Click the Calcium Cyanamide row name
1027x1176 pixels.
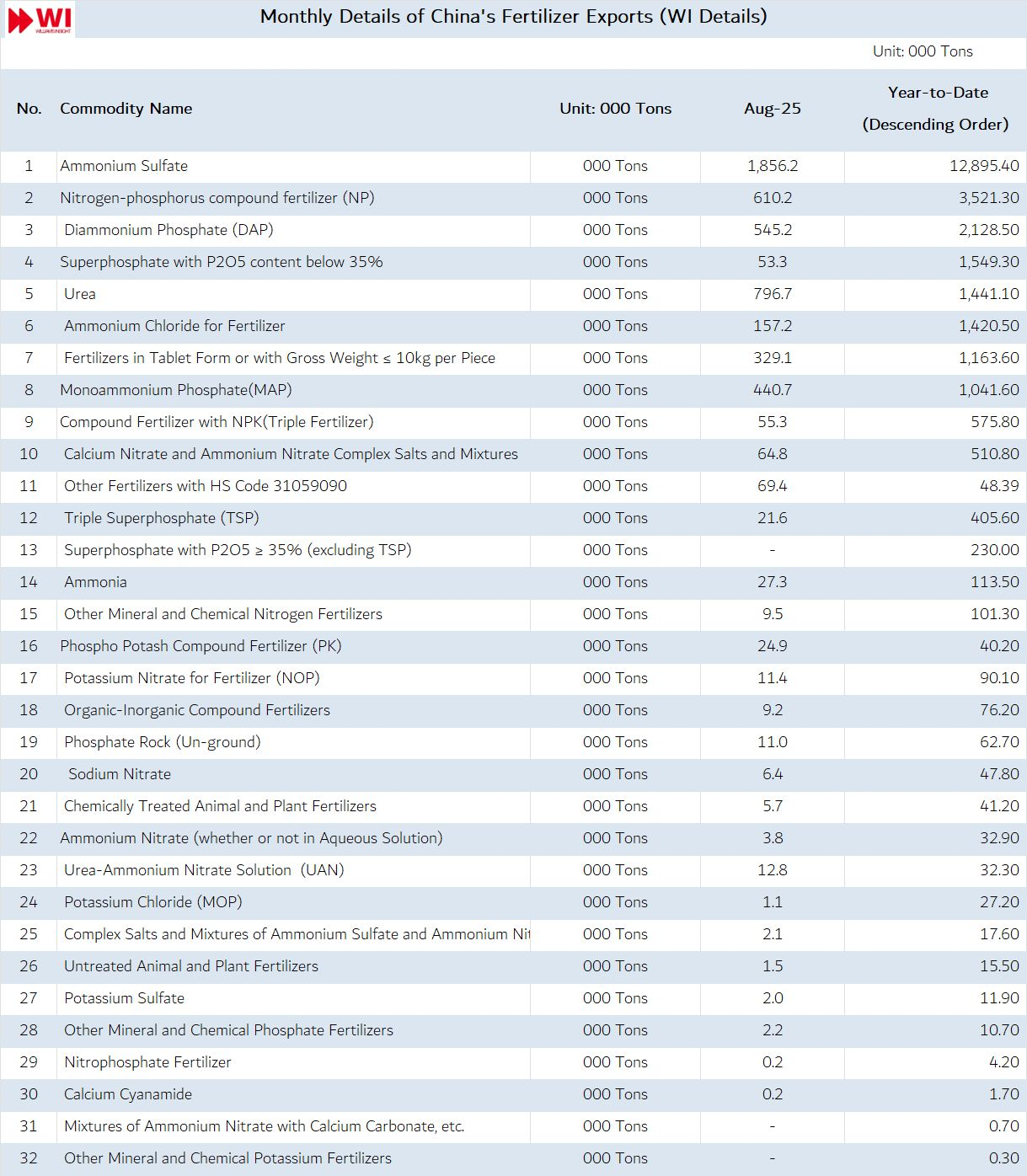128,1094
